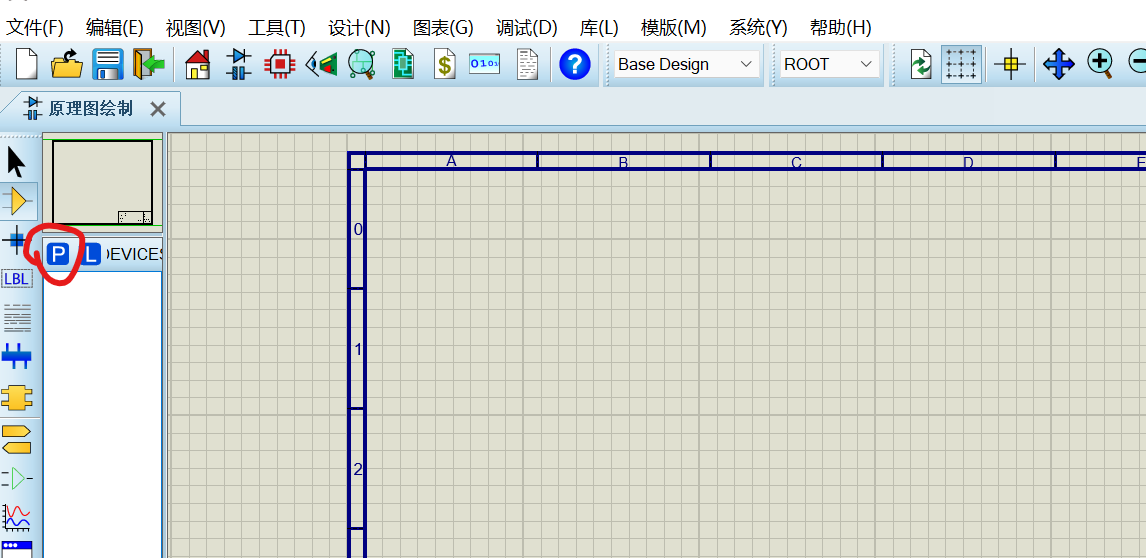Open Help with blue question mark
Viewport: 1146px width, 558px height.
click(574, 64)
